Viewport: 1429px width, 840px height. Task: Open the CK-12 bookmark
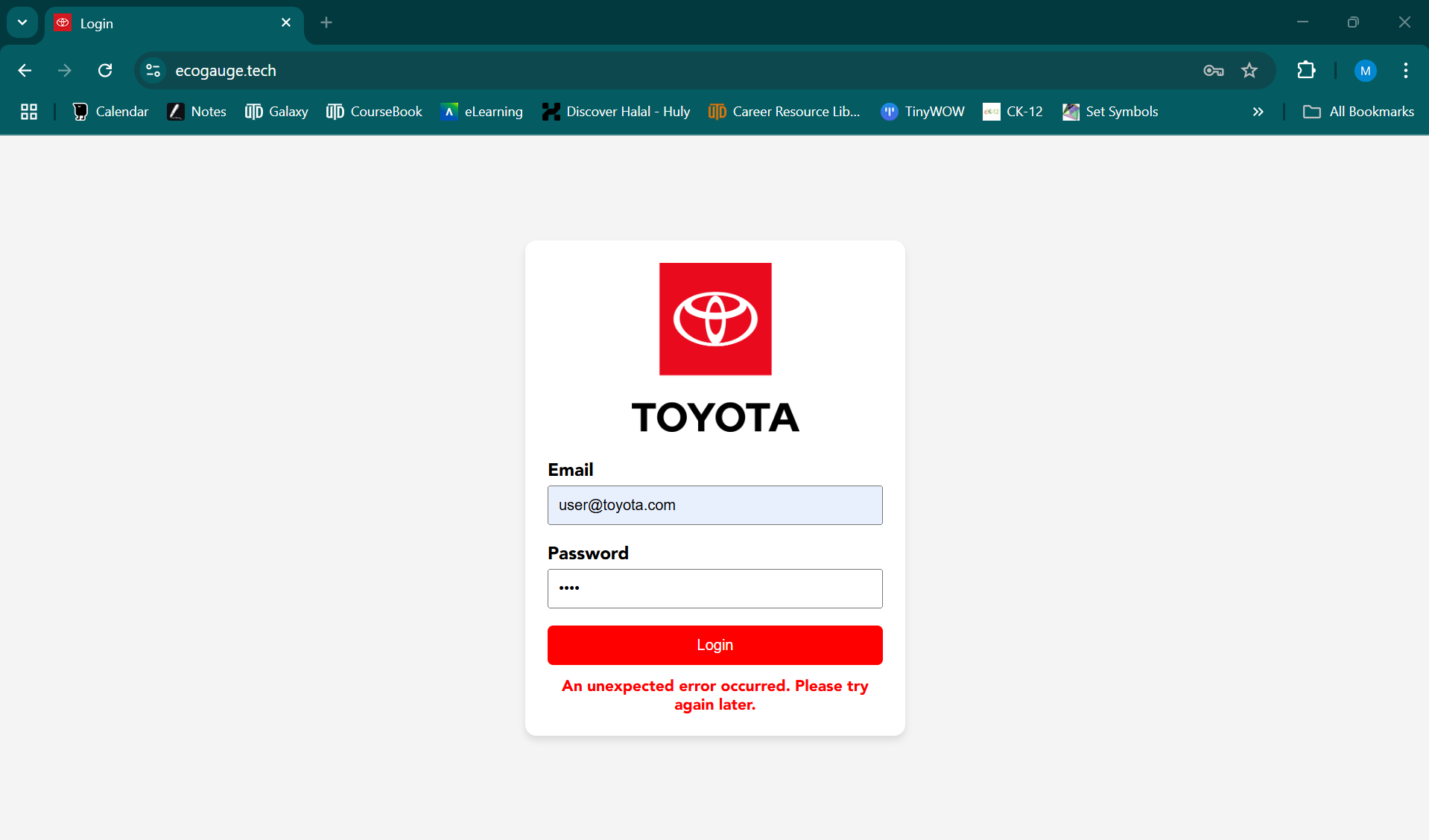[x=1013, y=112]
